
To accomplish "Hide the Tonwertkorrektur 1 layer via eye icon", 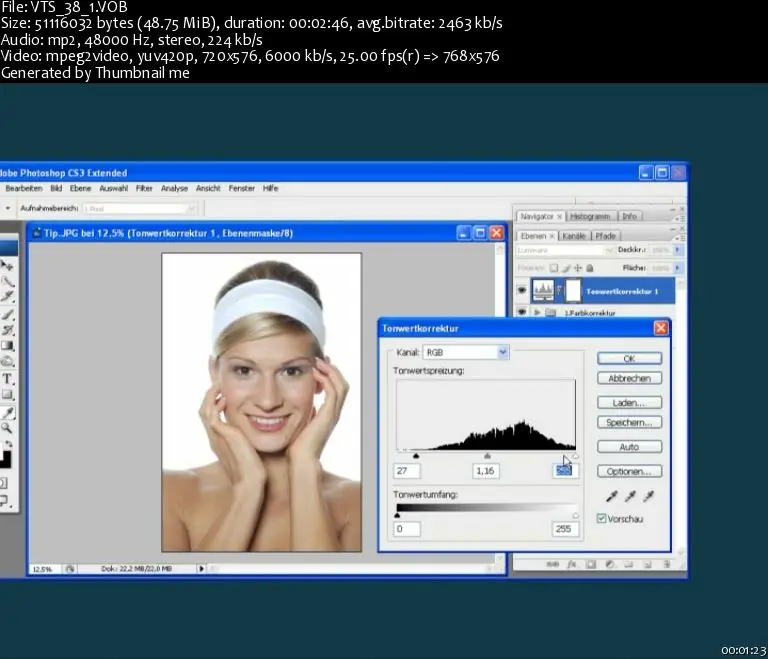I will coord(522,291).
